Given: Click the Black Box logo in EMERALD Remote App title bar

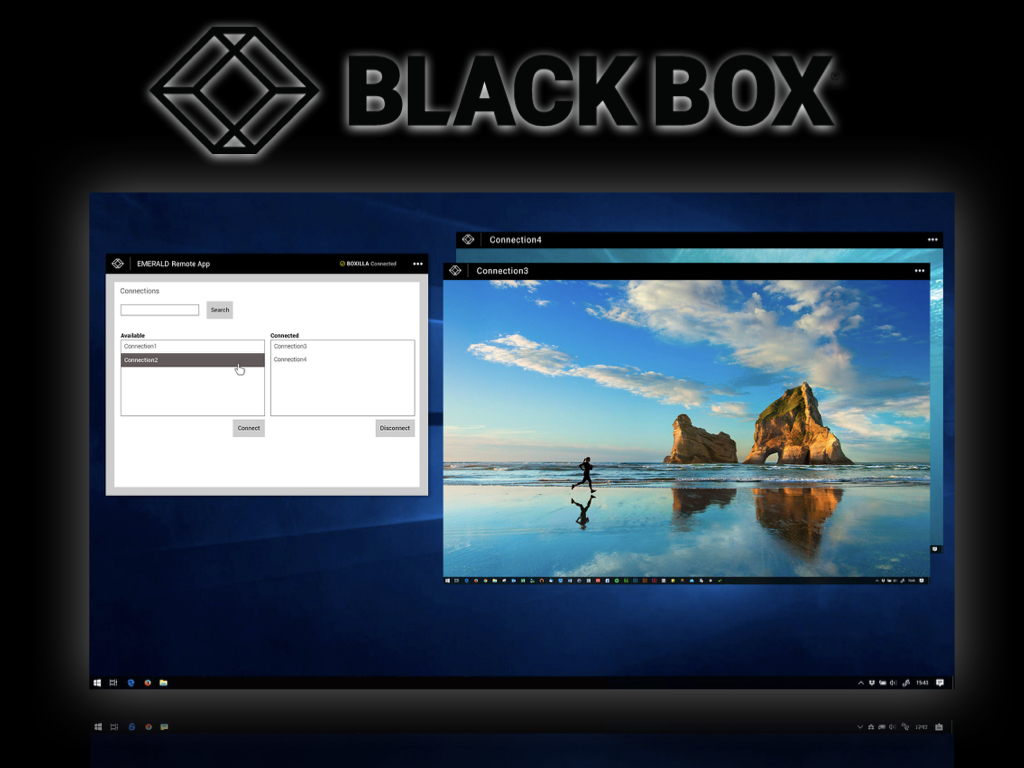Looking at the screenshot, I should [x=119, y=264].
